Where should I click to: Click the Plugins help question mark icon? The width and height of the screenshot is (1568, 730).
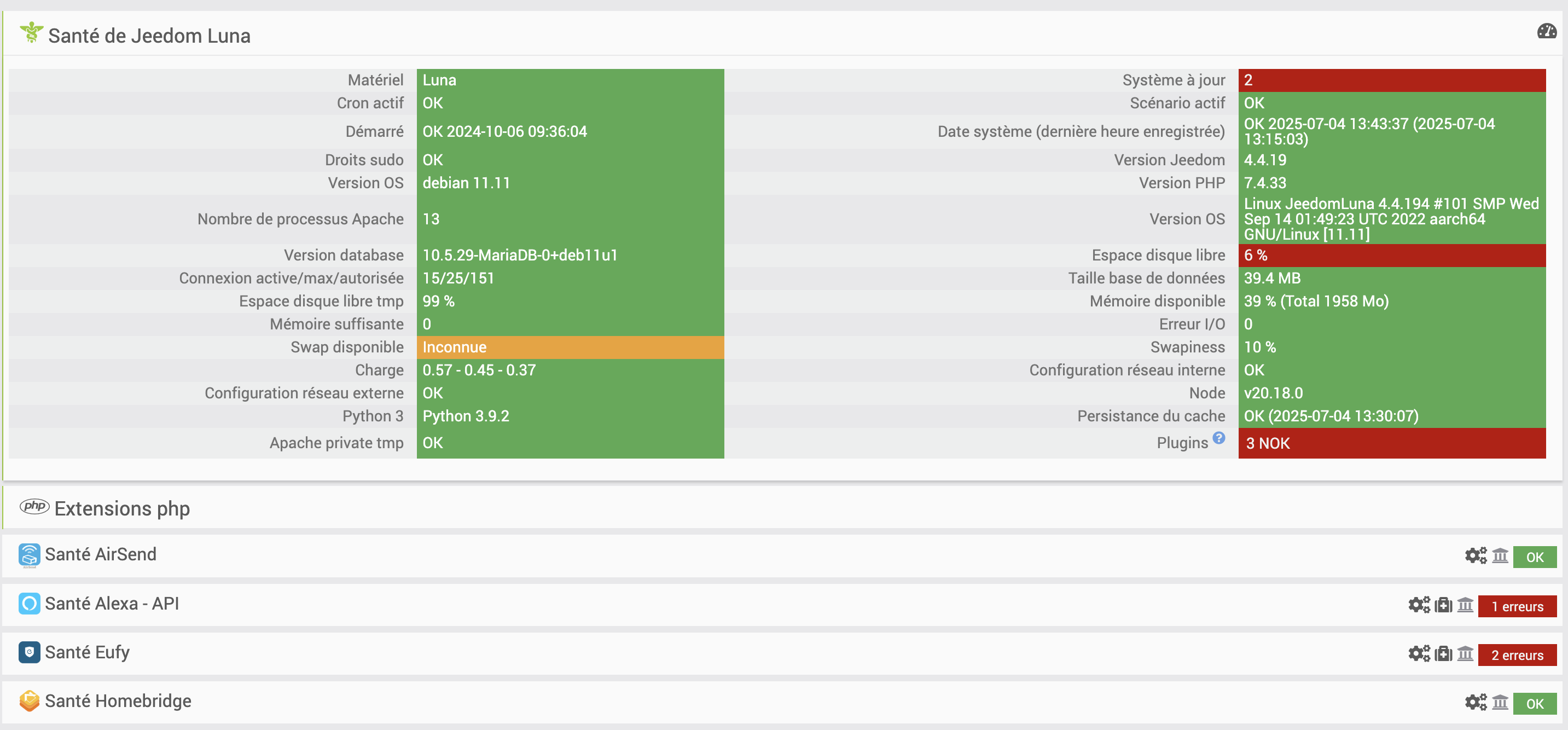pos(1218,438)
